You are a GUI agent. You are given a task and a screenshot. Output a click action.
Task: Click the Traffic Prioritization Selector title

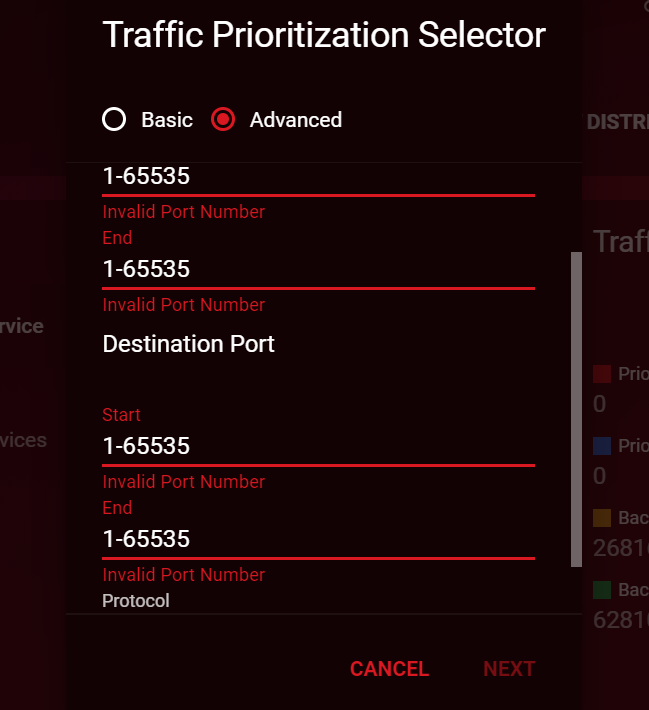[x=324, y=35]
